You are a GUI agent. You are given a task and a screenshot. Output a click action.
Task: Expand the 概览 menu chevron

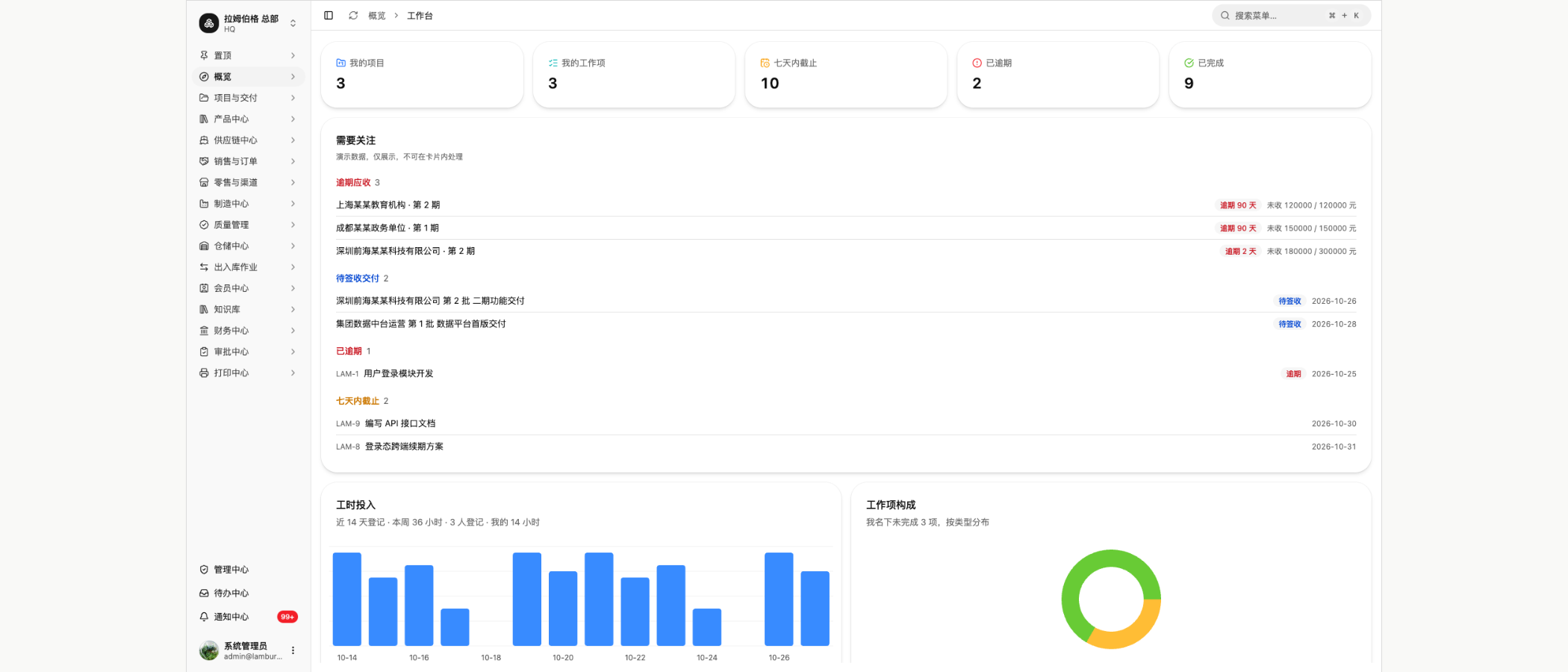click(x=293, y=77)
